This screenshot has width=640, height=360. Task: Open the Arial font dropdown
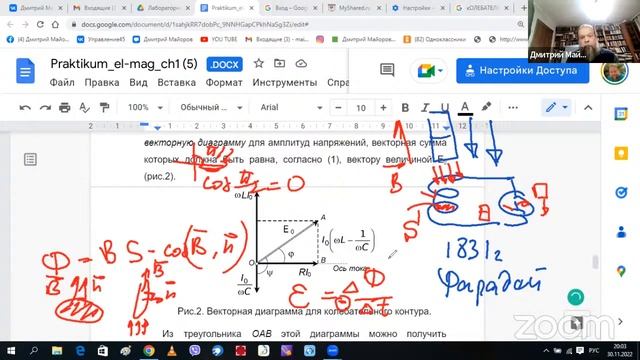(x=291, y=107)
